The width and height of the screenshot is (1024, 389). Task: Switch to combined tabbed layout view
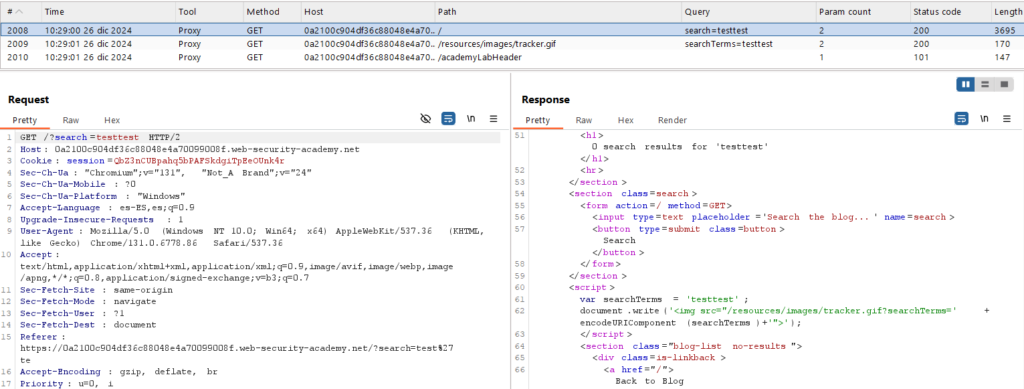pyautogui.click(x=1004, y=84)
